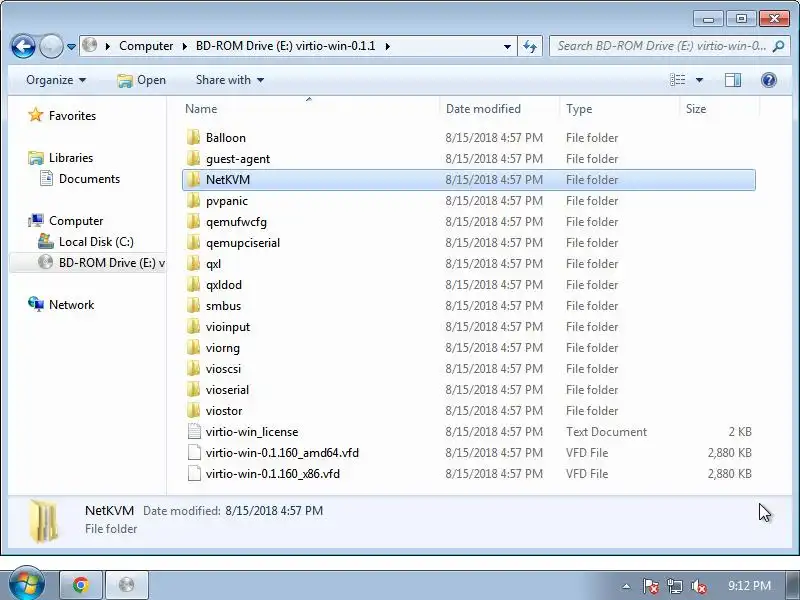This screenshot has width=800, height=600.
Task: Select the NetKVM folder icon in list
Action: click(x=193, y=179)
